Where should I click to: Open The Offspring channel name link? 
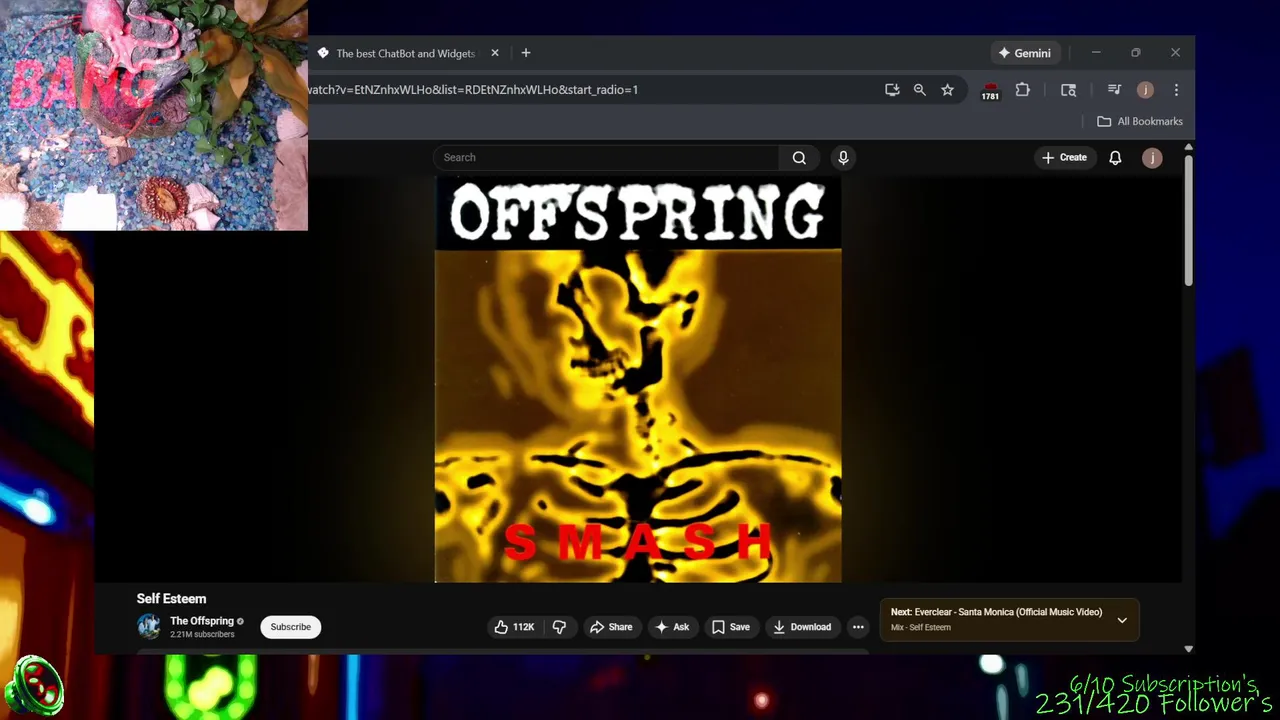click(x=202, y=621)
